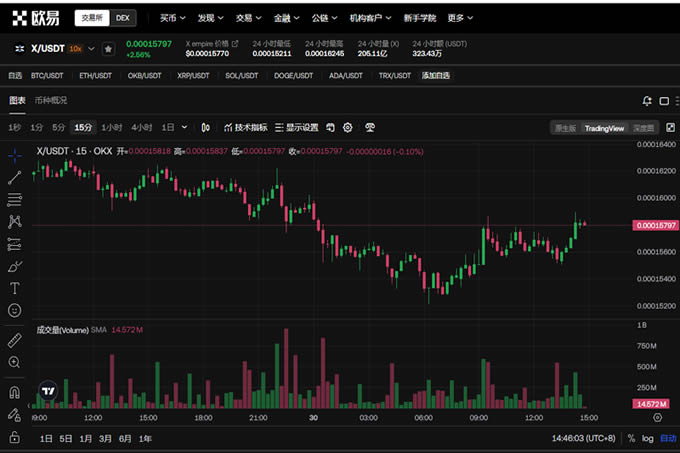Toggle log scale on price axis
Image resolution: width=680 pixels, height=453 pixels.
click(648, 438)
